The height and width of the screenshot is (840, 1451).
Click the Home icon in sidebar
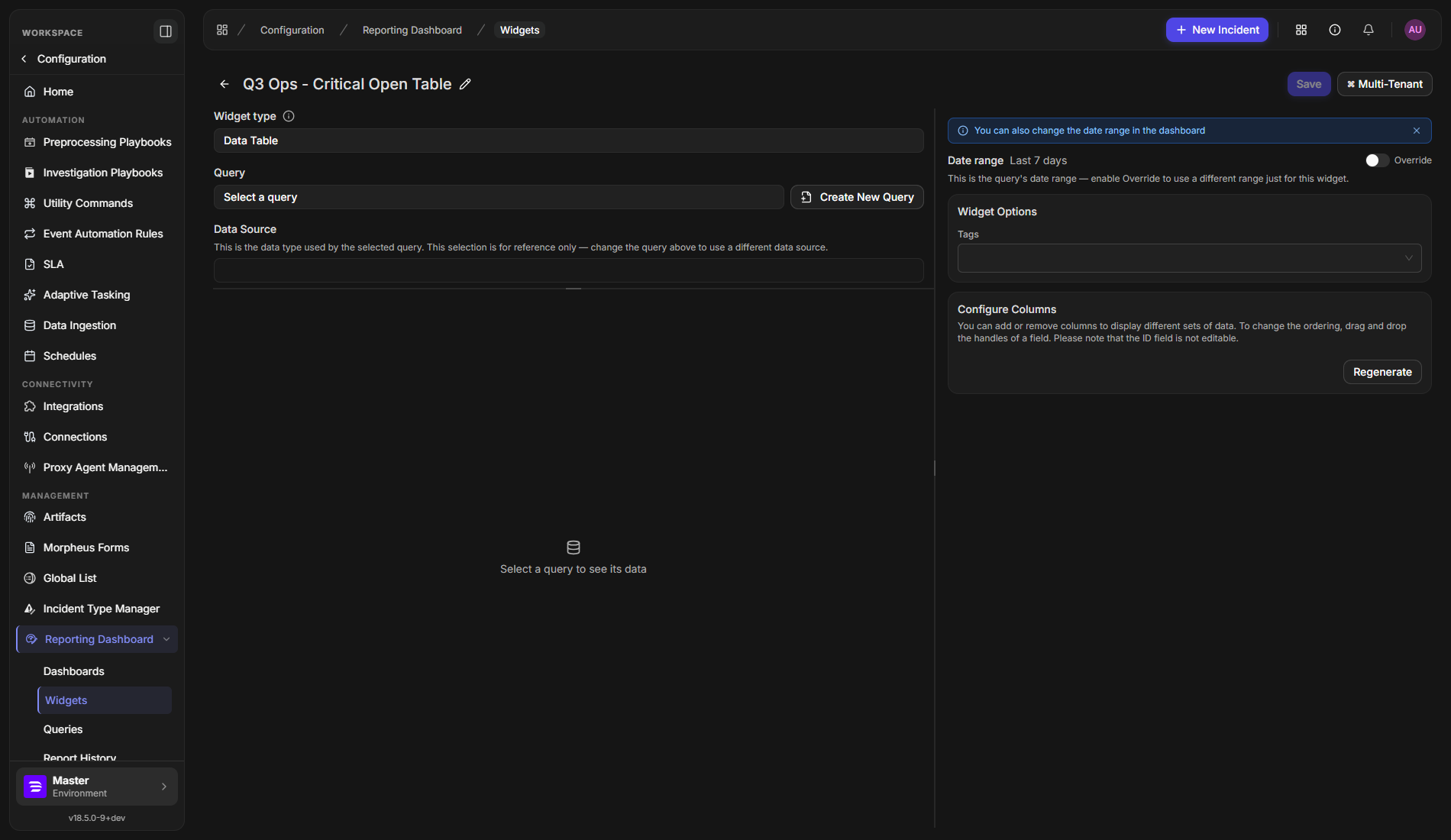30,92
